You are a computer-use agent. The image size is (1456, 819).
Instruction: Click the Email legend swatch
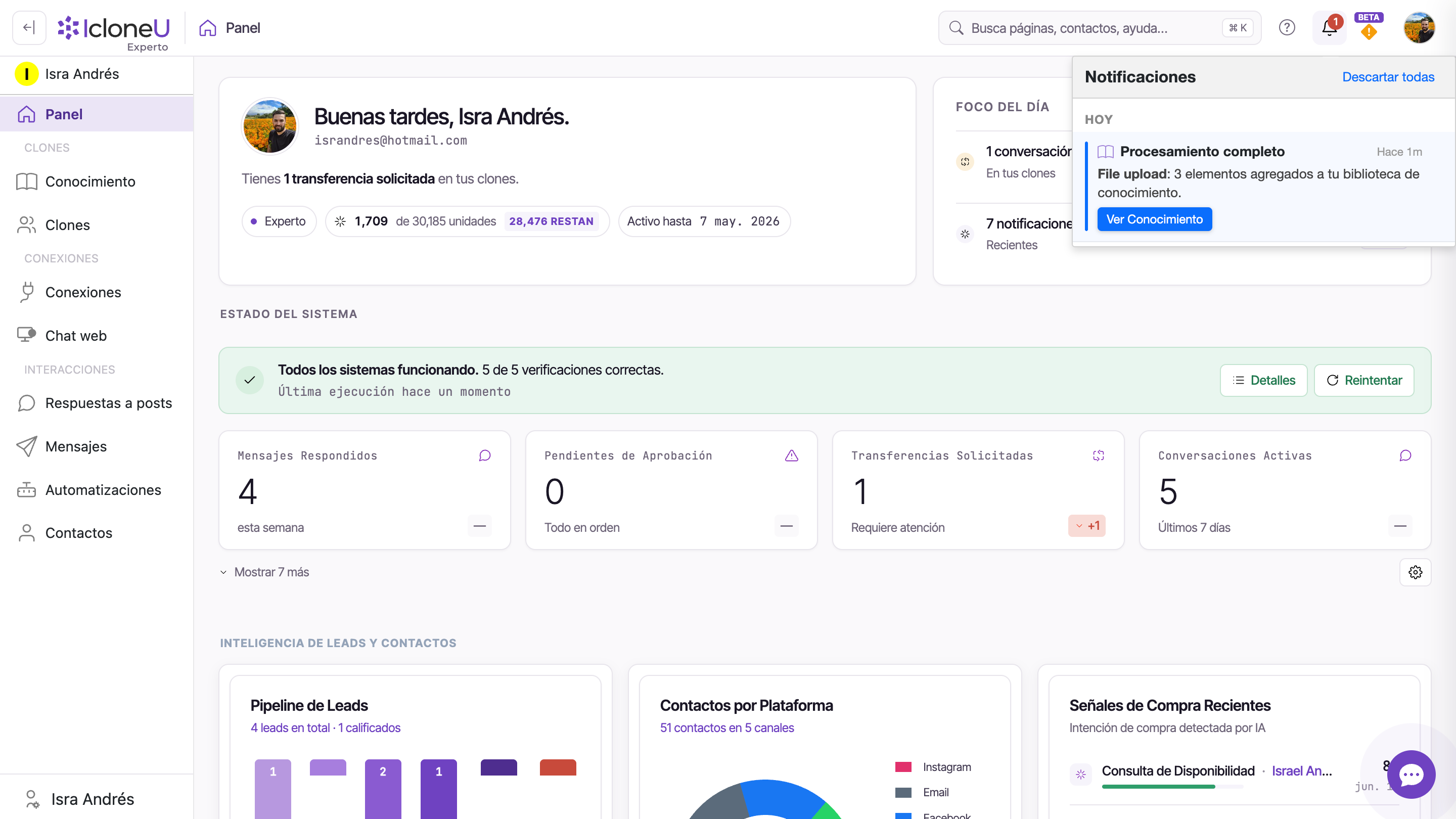pyautogui.click(x=903, y=792)
